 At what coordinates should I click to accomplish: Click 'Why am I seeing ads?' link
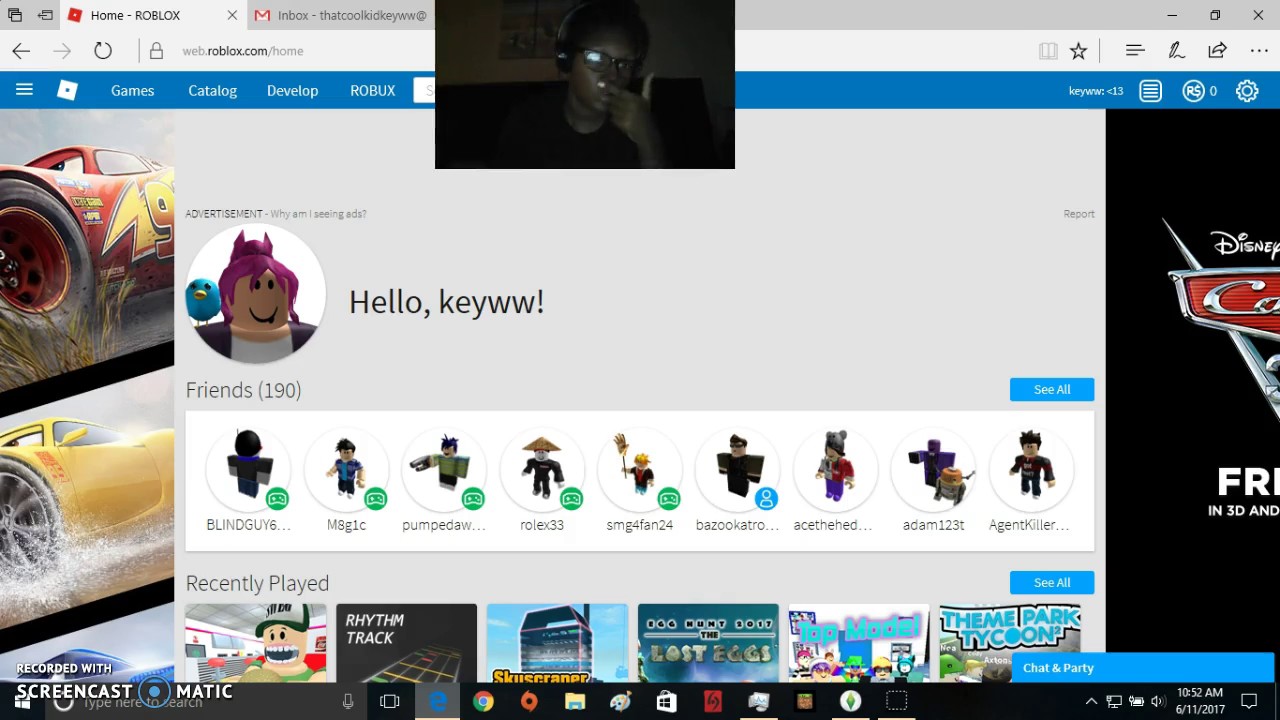(318, 214)
